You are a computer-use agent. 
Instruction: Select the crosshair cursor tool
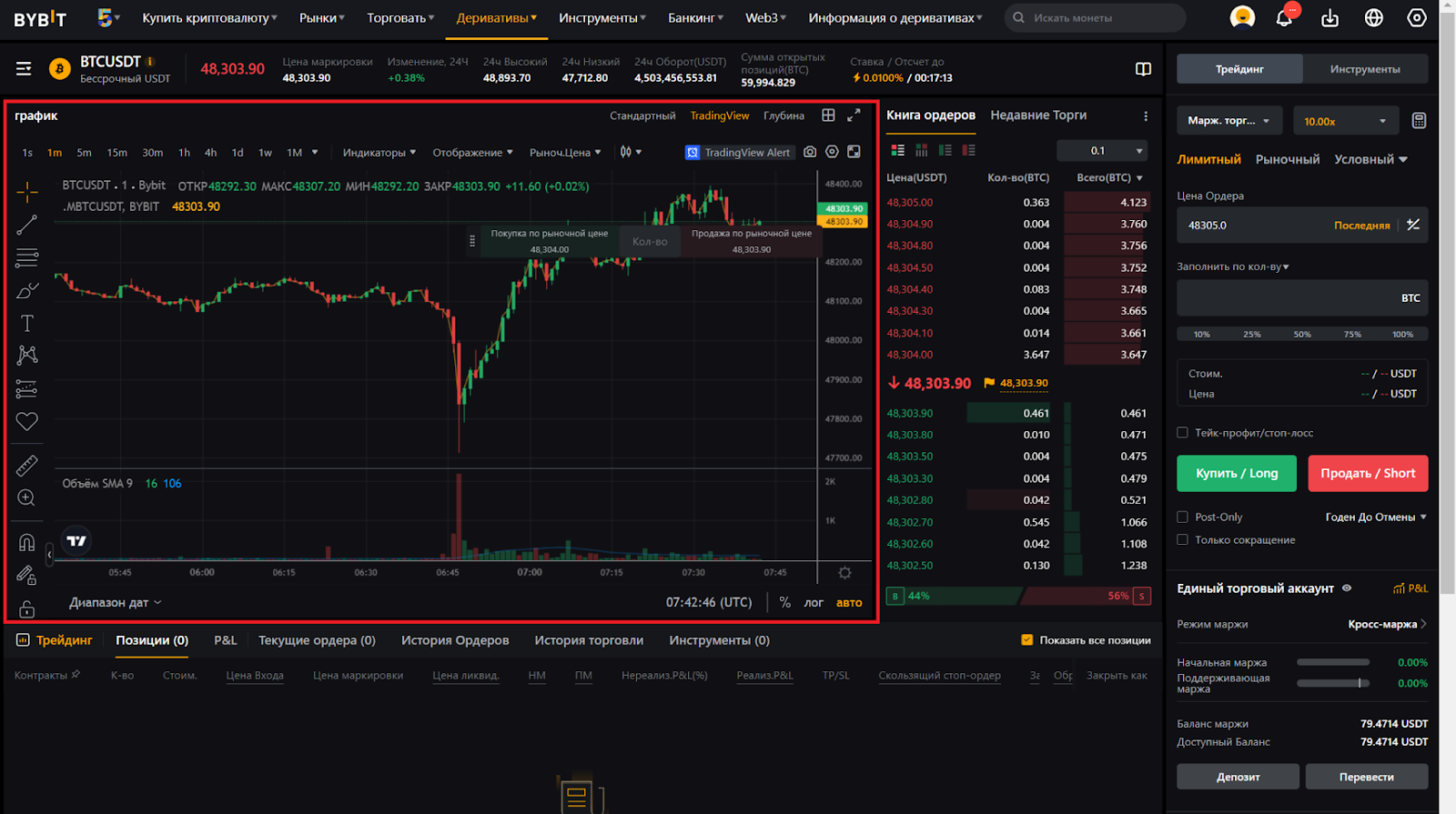point(27,192)
